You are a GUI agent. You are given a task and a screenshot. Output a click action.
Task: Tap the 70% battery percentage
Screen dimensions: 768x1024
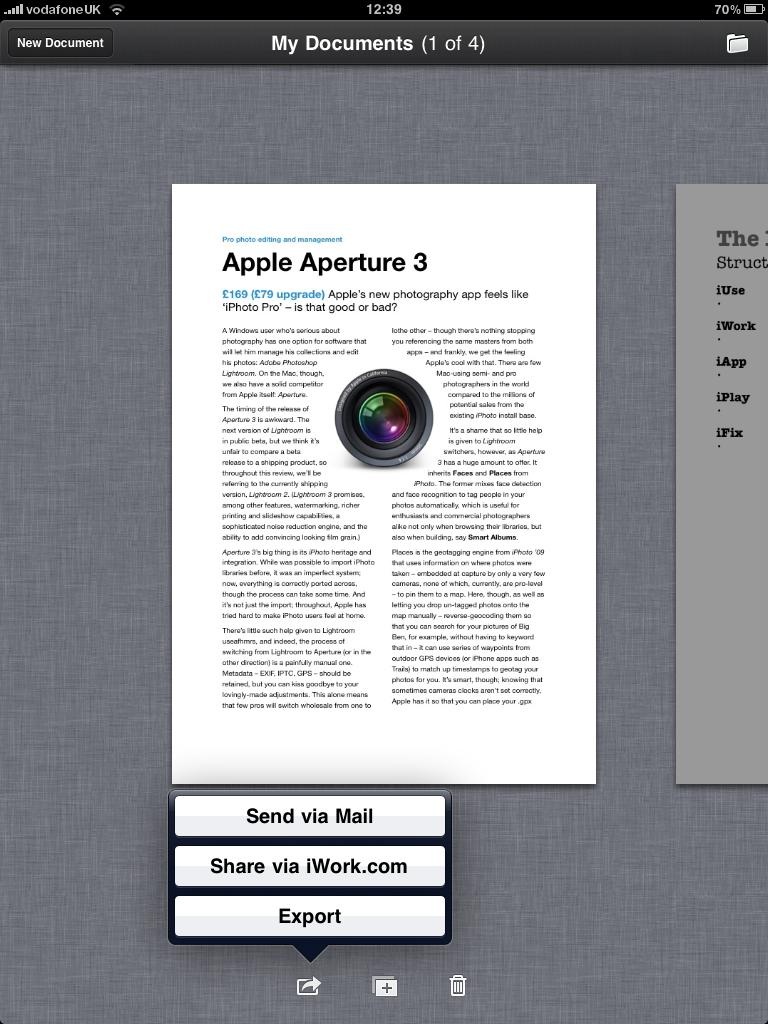[727, 10]
